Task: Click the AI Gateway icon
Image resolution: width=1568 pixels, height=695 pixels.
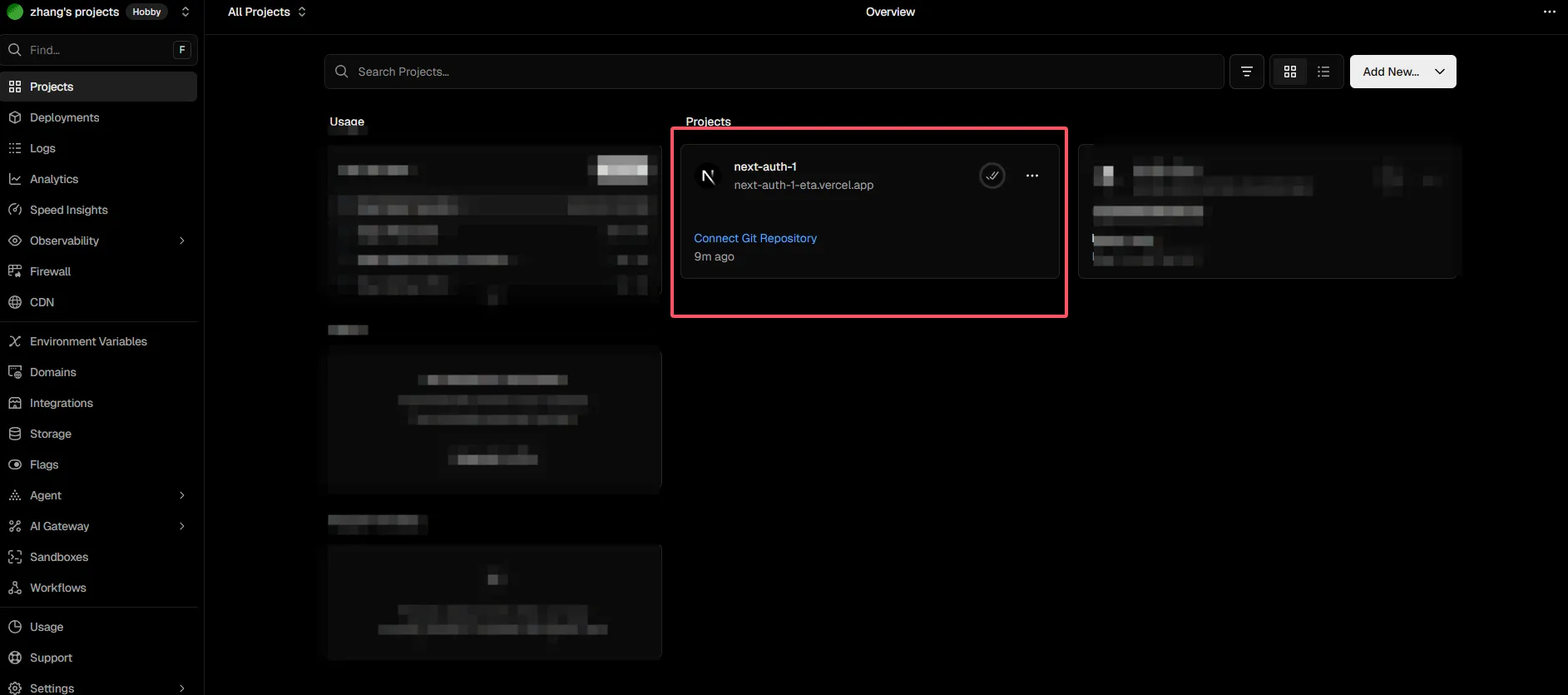Action: pyautogui.click(x=15, y=526)
